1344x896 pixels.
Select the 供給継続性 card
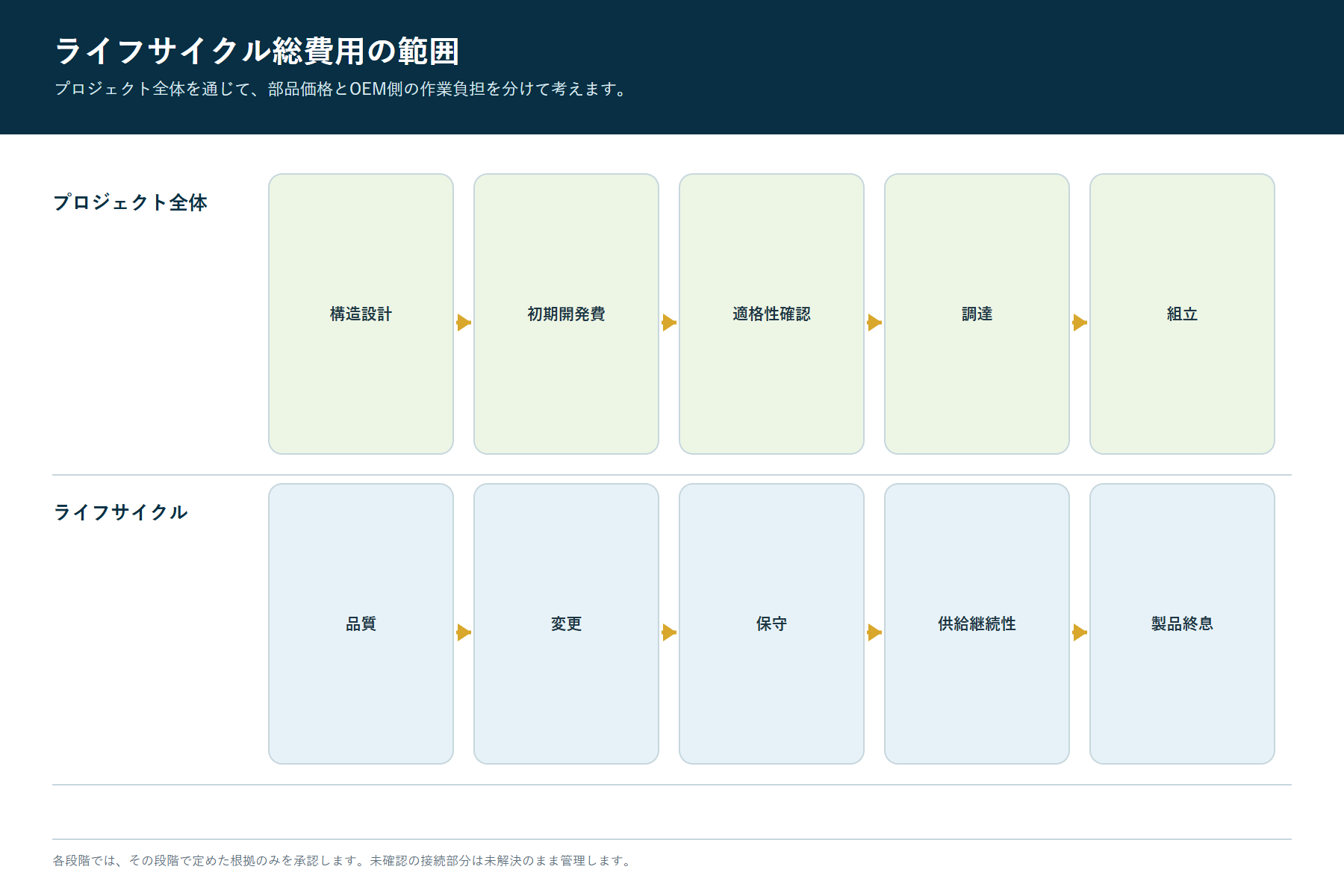tap(977, 623)
